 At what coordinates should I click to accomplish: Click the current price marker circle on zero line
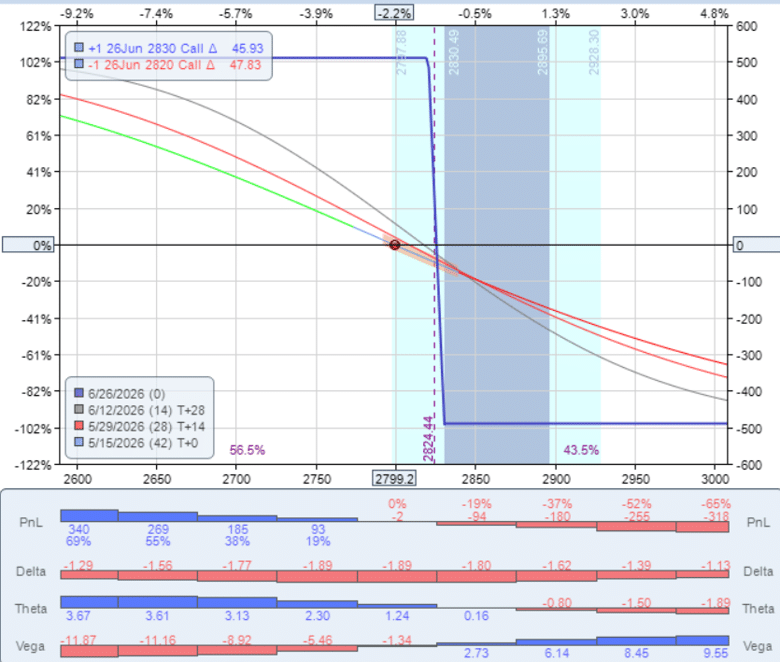tap(394, 245)
